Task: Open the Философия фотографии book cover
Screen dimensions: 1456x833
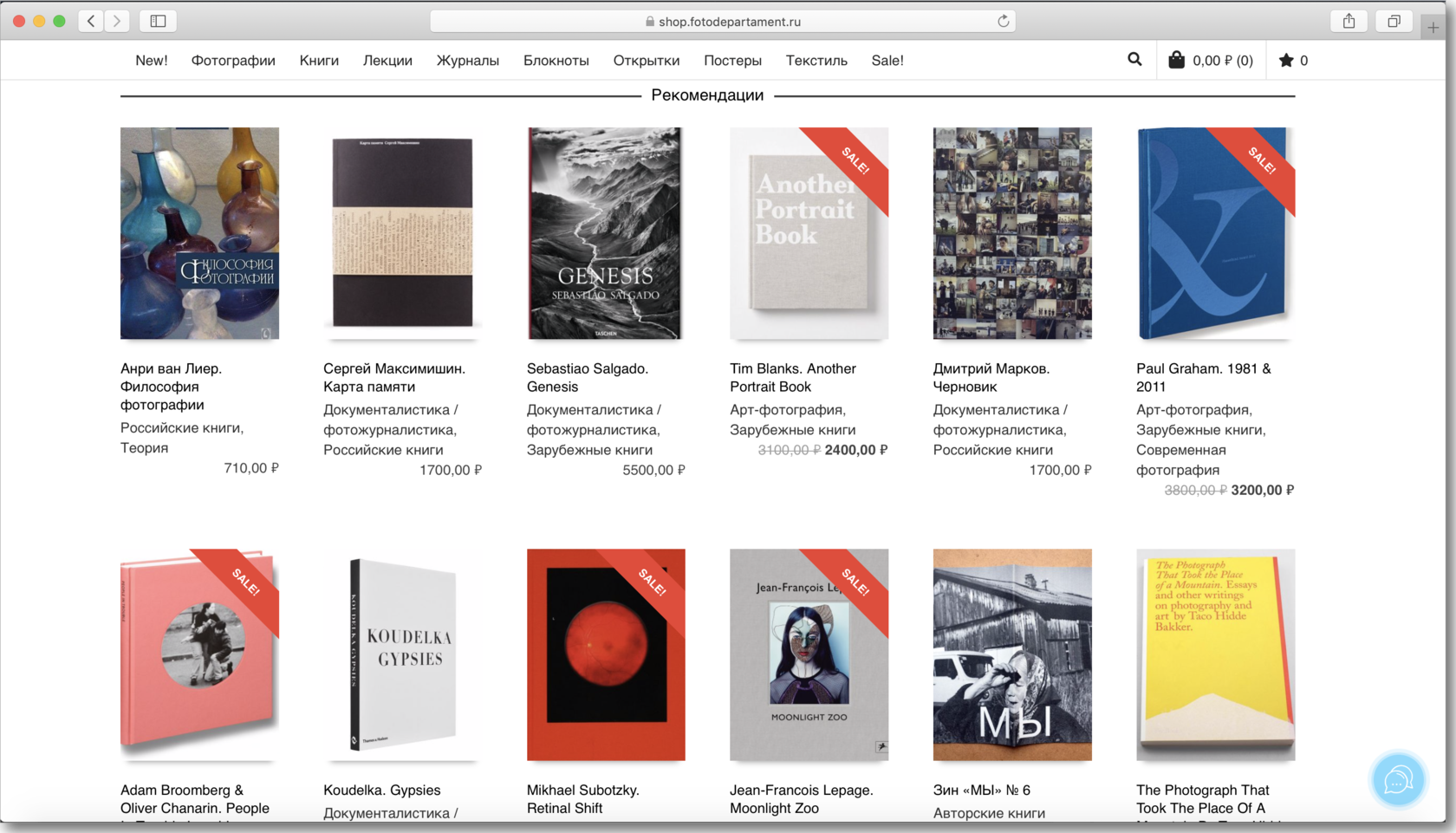Action: pos(199,233)
